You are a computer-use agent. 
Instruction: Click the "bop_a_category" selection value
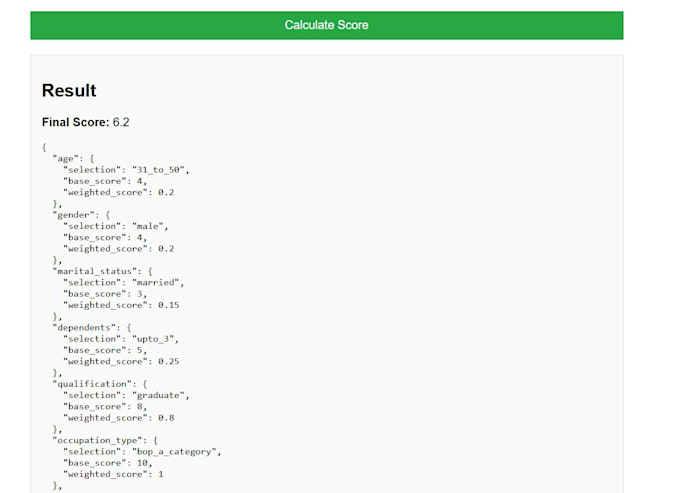(x=174, y=452)
